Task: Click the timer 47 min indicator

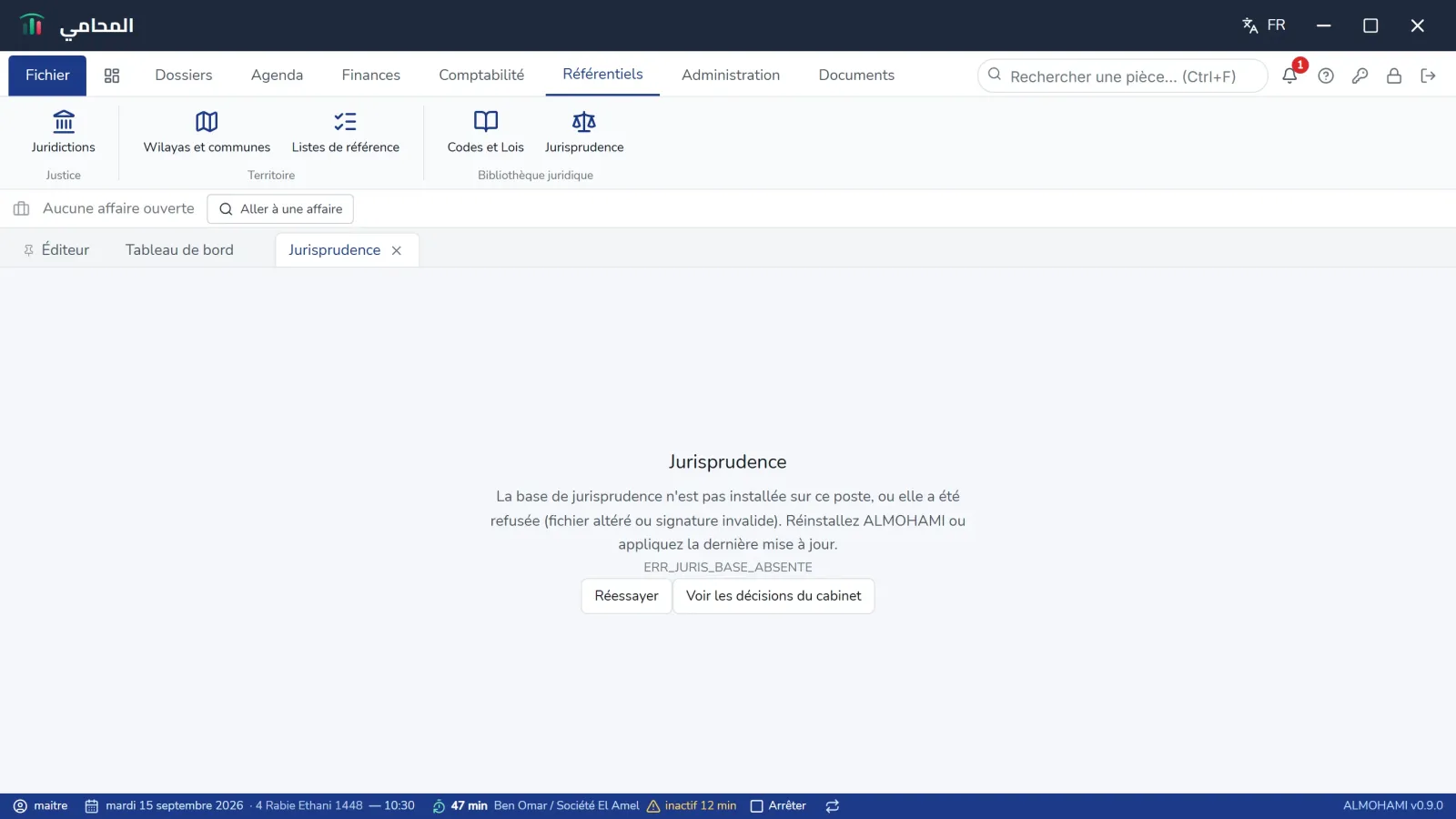Action: 460,806
